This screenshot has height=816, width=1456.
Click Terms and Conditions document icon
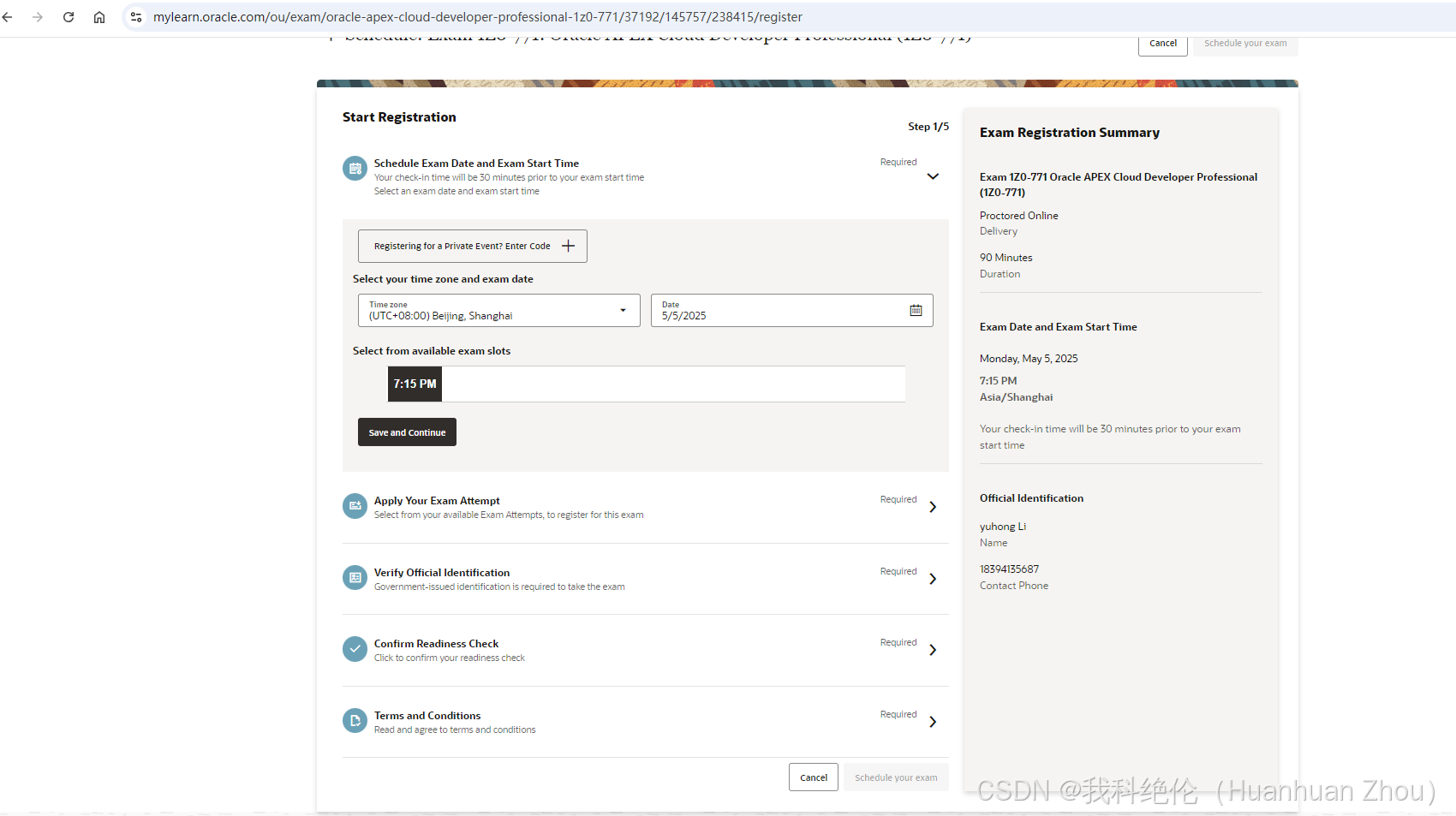click(355, 721)
